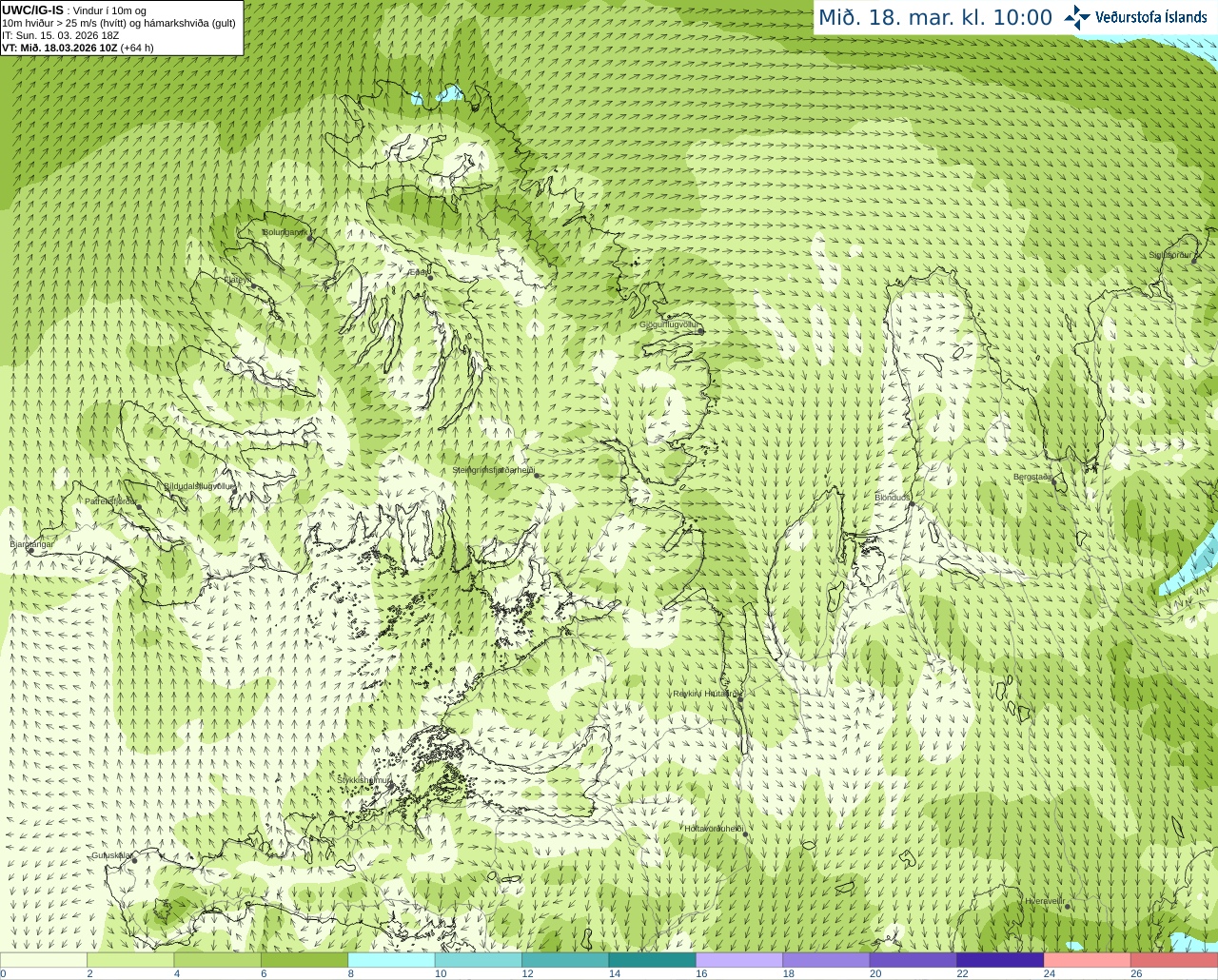
Task: Click the 22–24 m/s dark indigo swatch
Action: pos(1000,960)
